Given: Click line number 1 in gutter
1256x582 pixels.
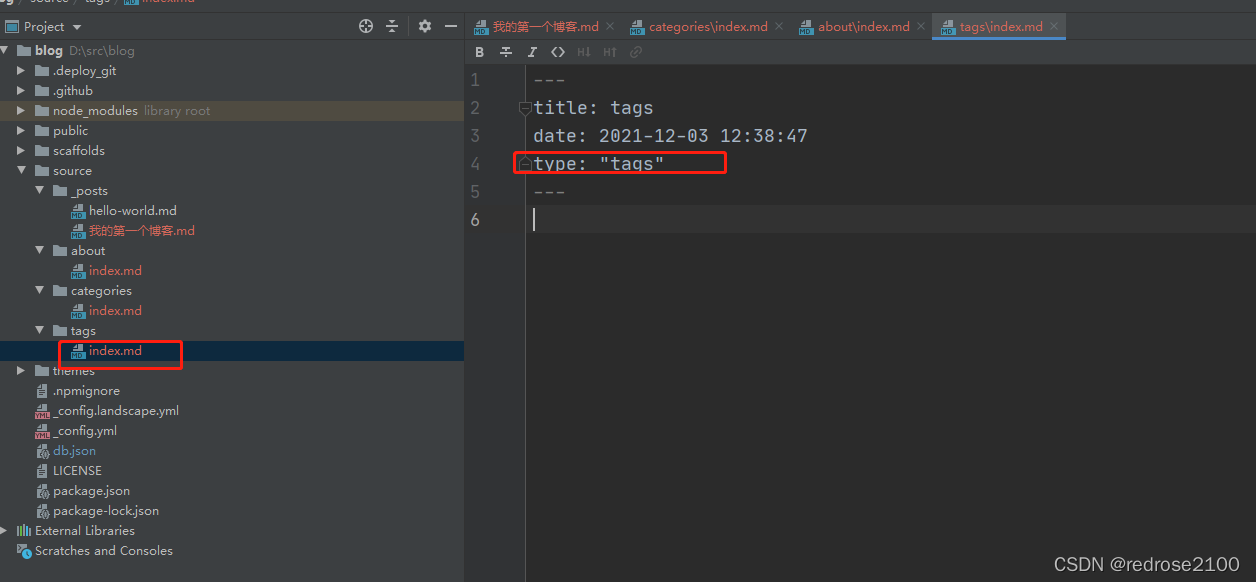Looking at the screenshot, I should pos(475,80).
